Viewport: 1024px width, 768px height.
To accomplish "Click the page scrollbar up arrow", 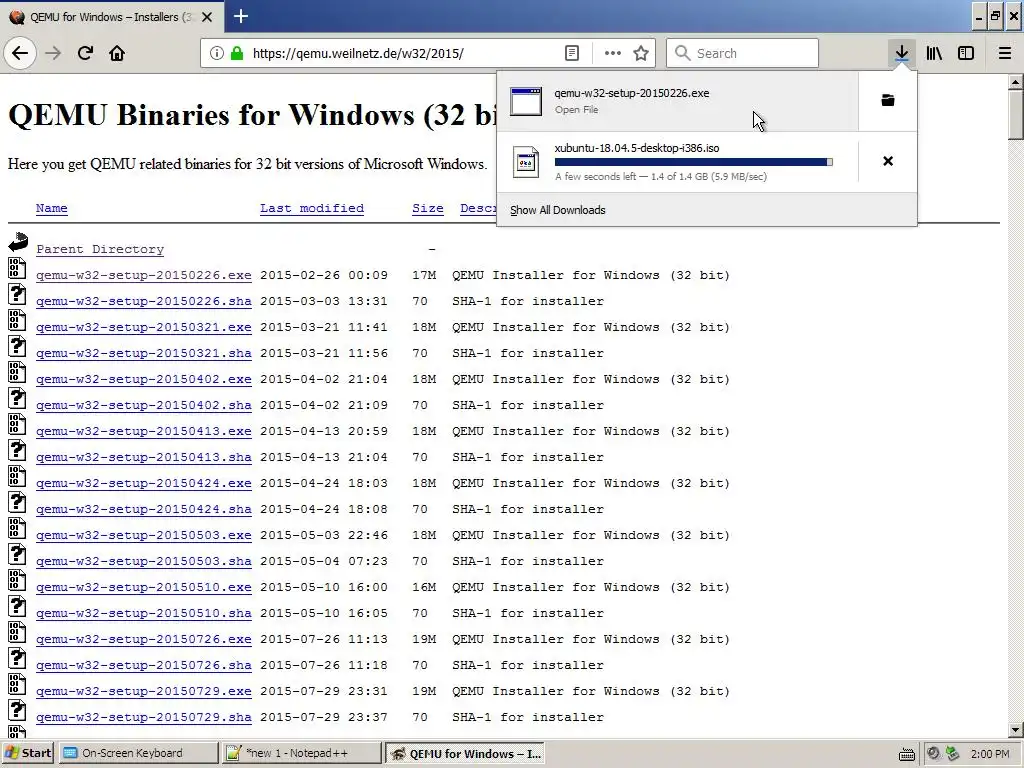I will [1015, 82].
